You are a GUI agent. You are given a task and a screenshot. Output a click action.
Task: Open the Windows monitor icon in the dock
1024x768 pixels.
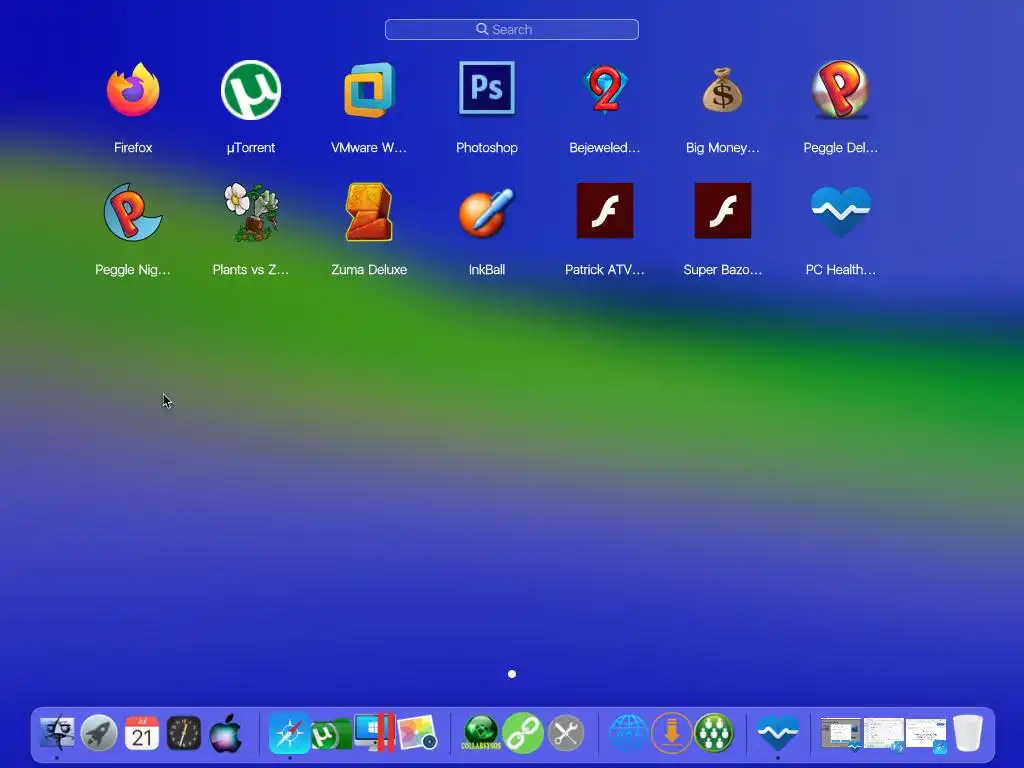375,733
